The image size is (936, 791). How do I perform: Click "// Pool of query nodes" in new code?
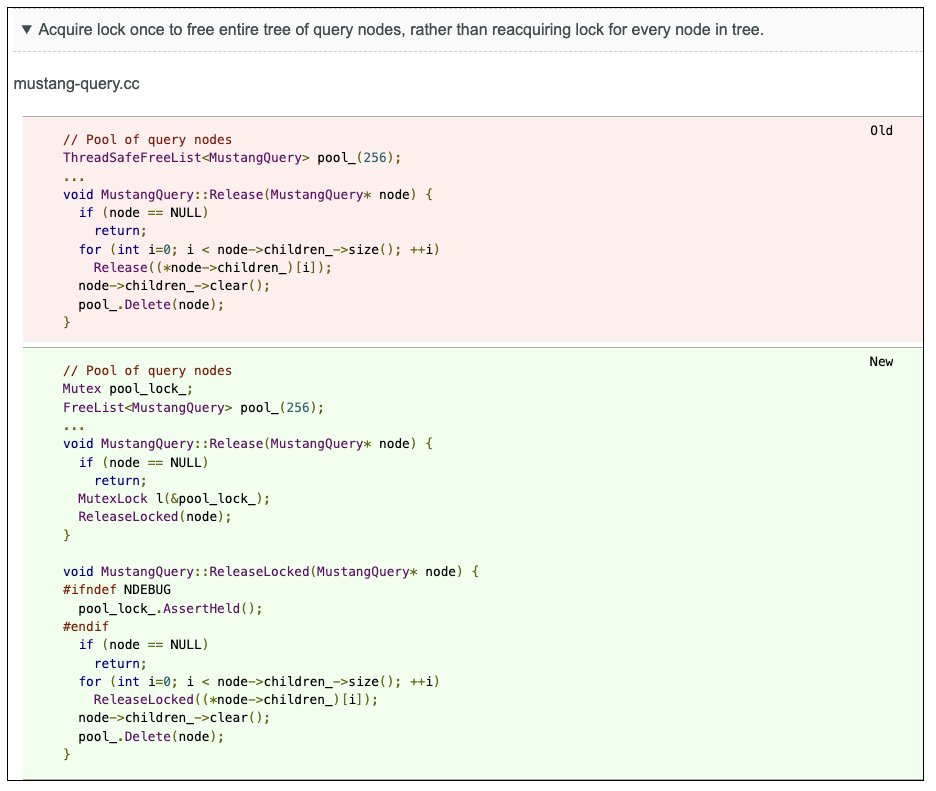coord(147,371)
